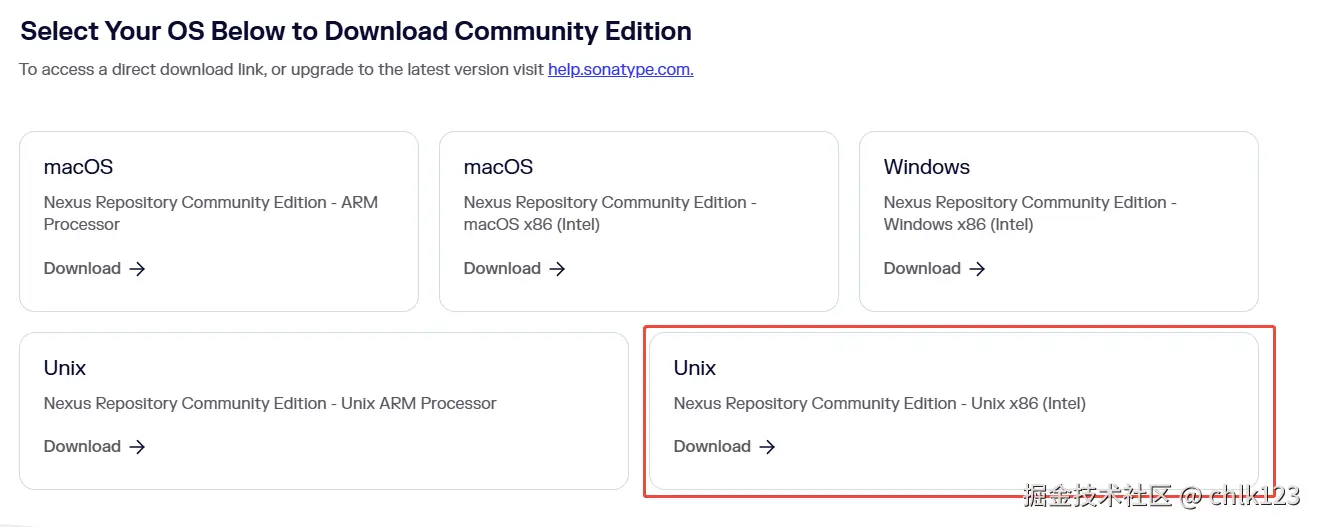This screenshot has height=527, width=1318.
Task: Click Download text in the Windows card
Action: pyautogui.click(x=922, y=269)
